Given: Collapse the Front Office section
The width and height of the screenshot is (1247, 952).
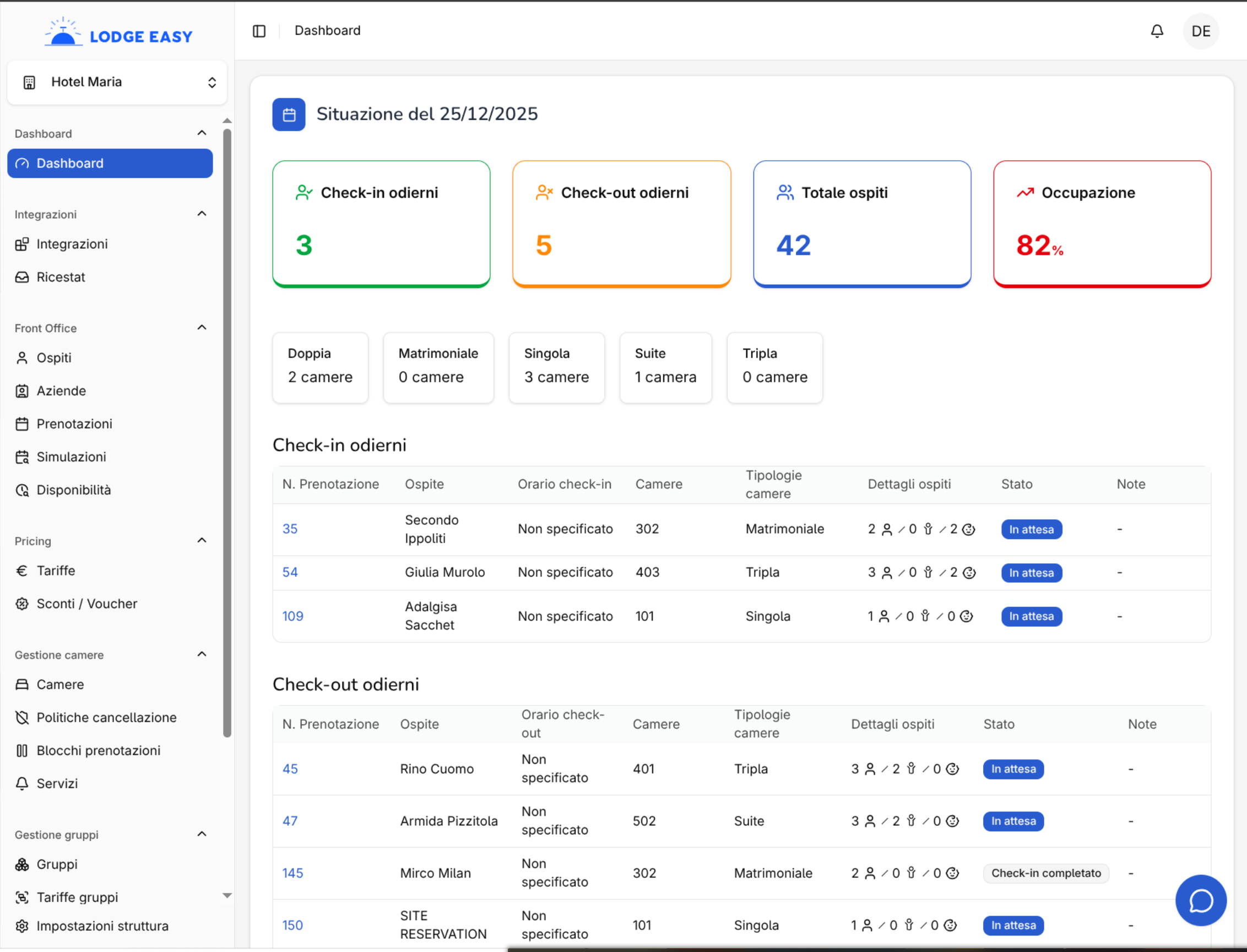Looking at the screenshot, I should 202,327.
